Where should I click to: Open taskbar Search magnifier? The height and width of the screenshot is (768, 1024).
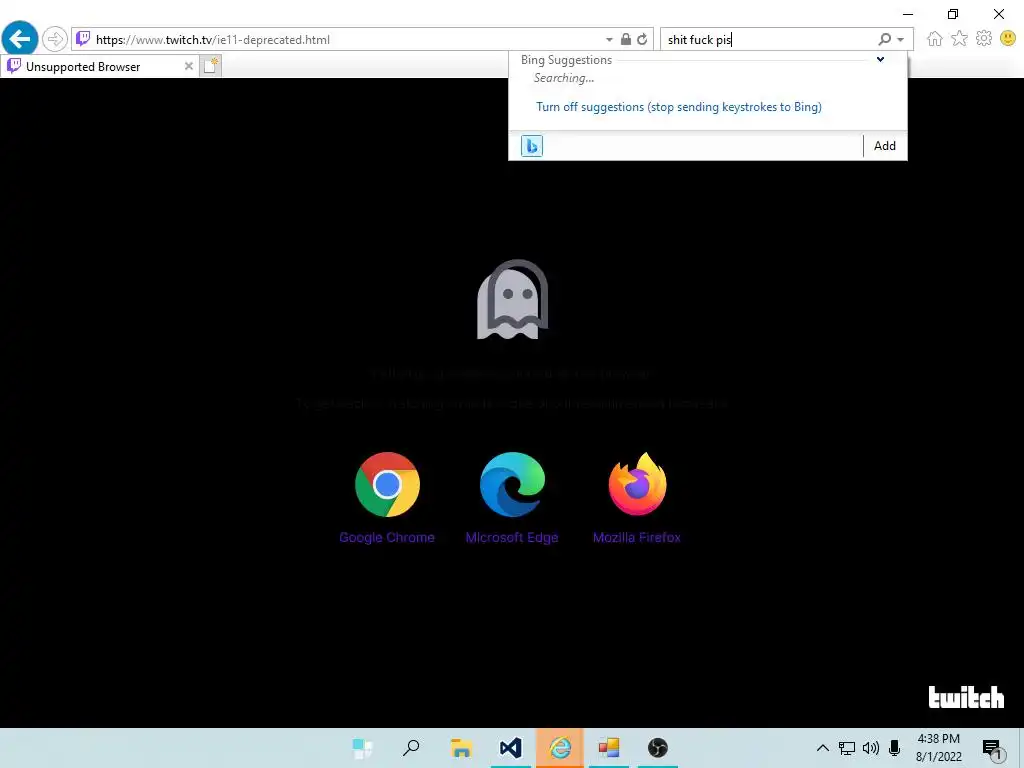(x=411, y=748)
